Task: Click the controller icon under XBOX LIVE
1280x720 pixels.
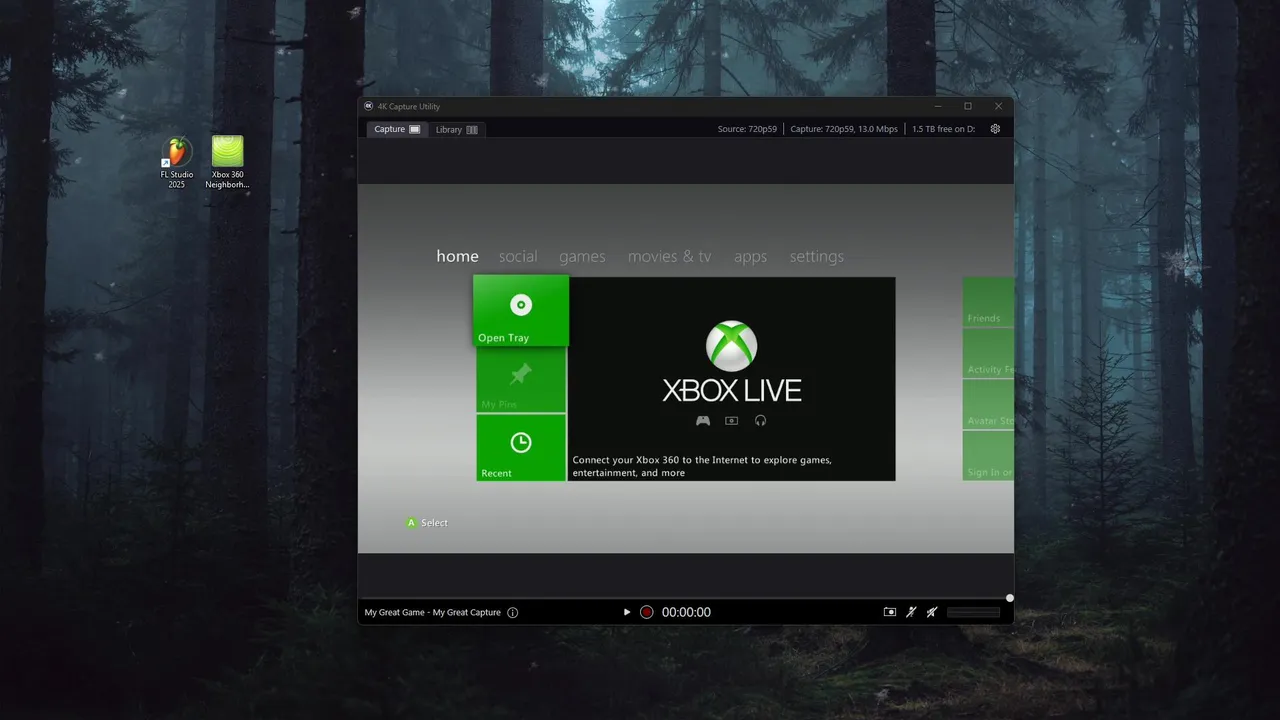Action: [703, 421]
